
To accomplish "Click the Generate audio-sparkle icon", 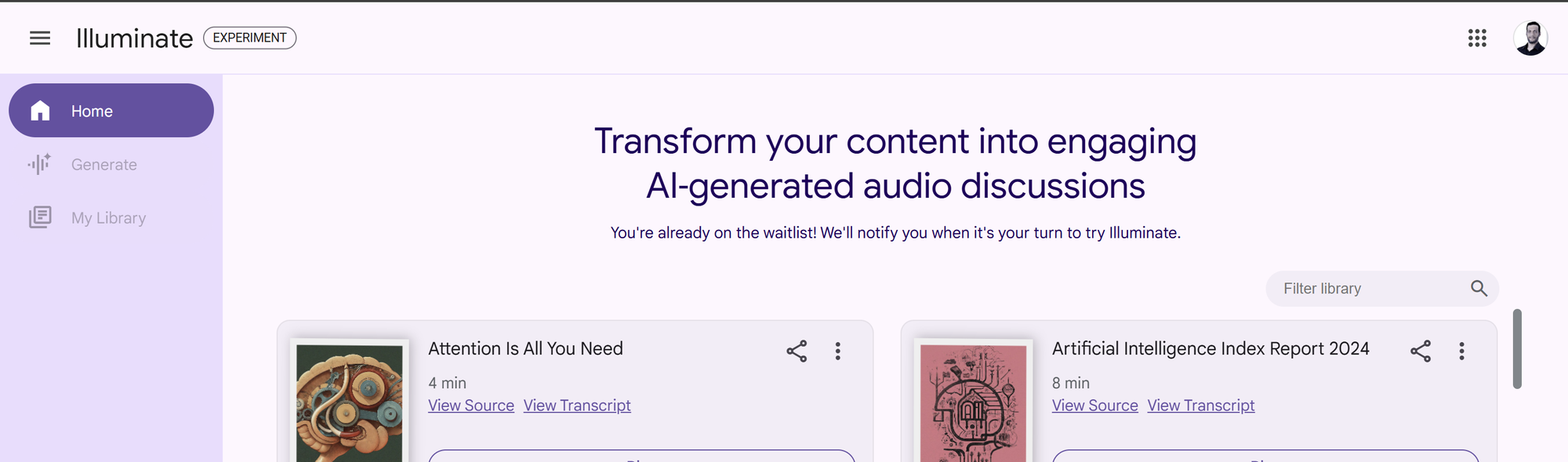I will [40, 164].
